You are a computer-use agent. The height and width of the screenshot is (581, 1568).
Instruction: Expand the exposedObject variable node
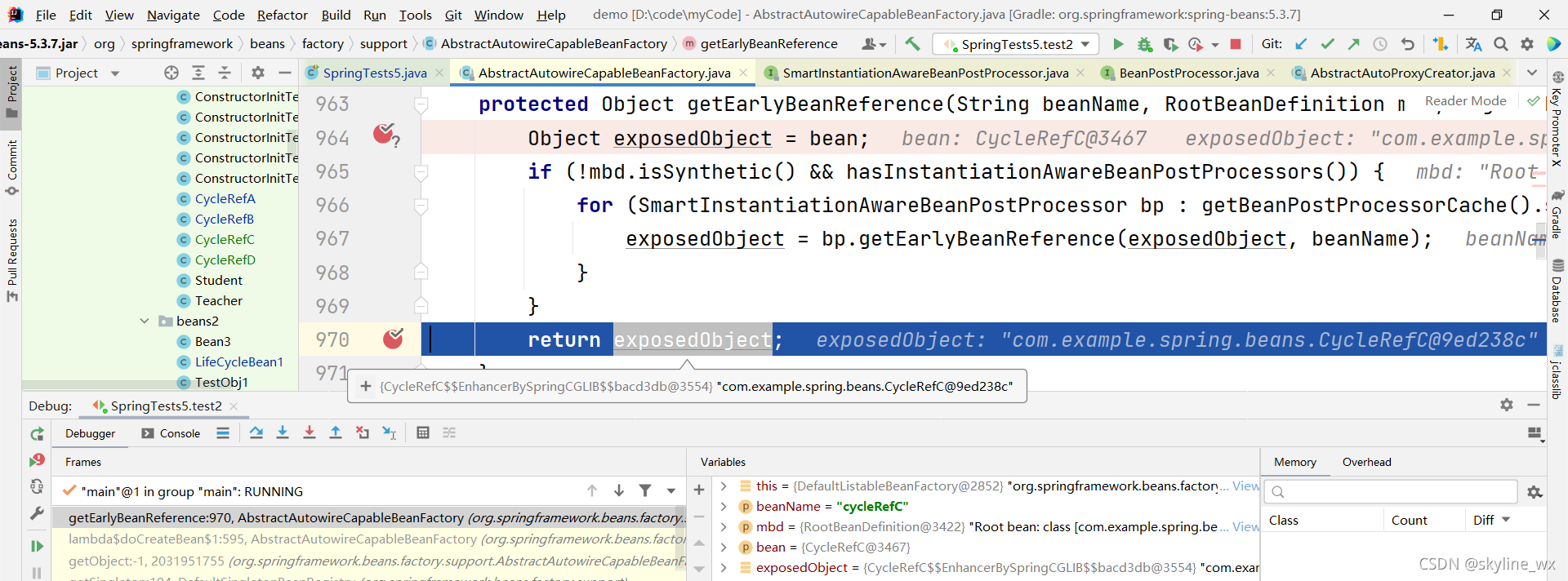tap(724, 567)
